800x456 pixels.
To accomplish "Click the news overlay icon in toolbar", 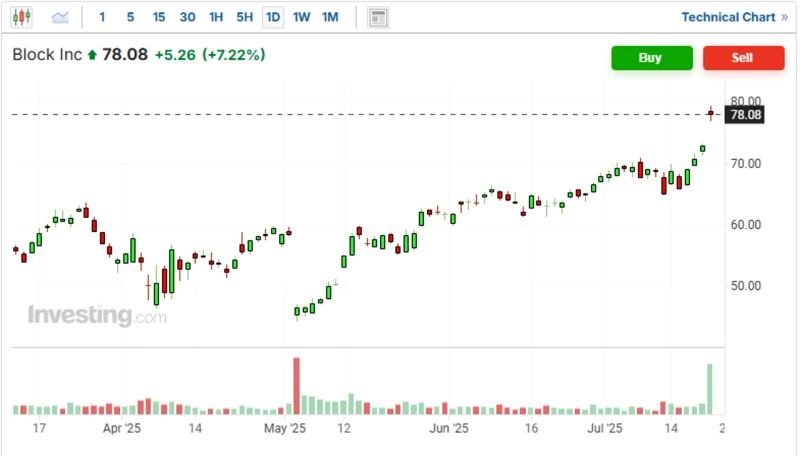I will pos(377,17).
